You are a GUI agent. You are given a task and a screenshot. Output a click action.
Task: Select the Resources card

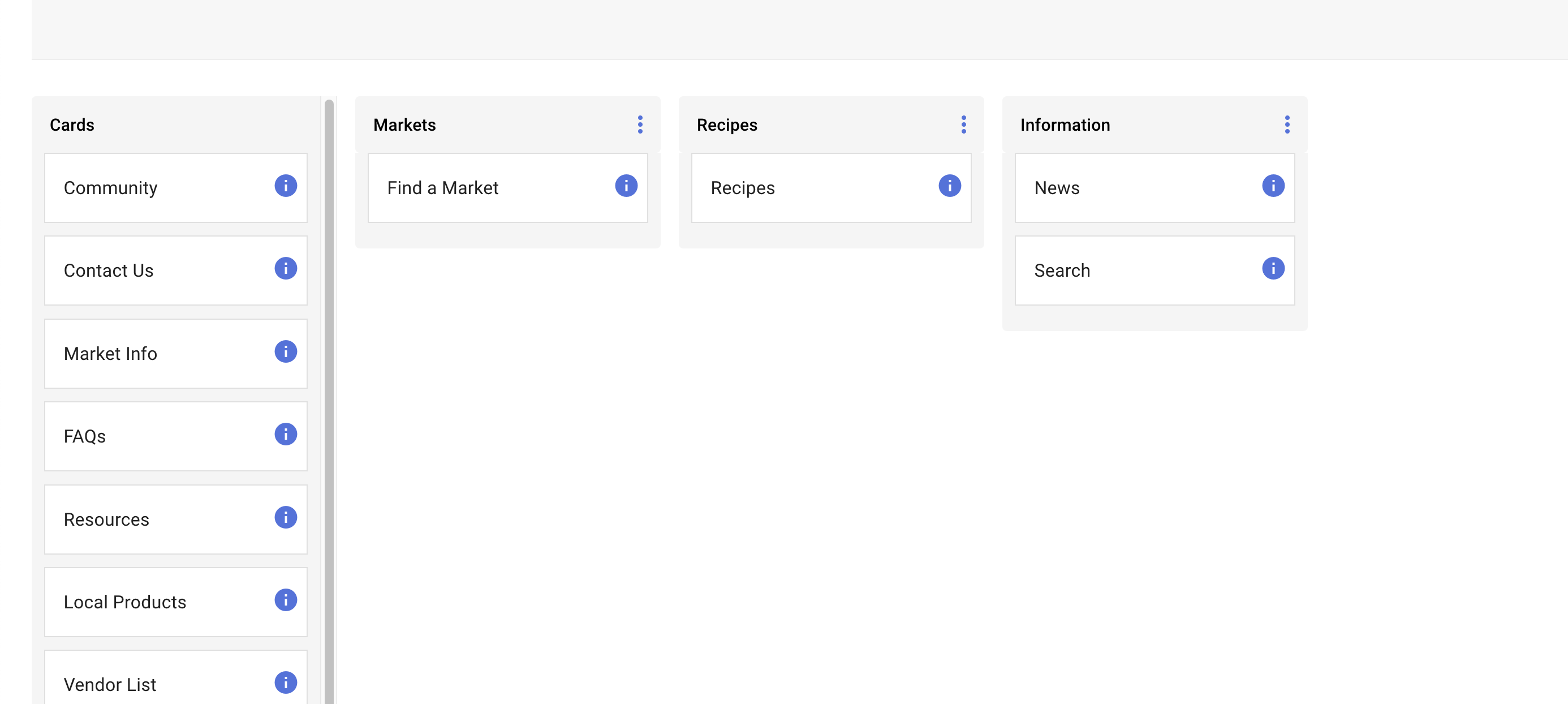[176, 520]
